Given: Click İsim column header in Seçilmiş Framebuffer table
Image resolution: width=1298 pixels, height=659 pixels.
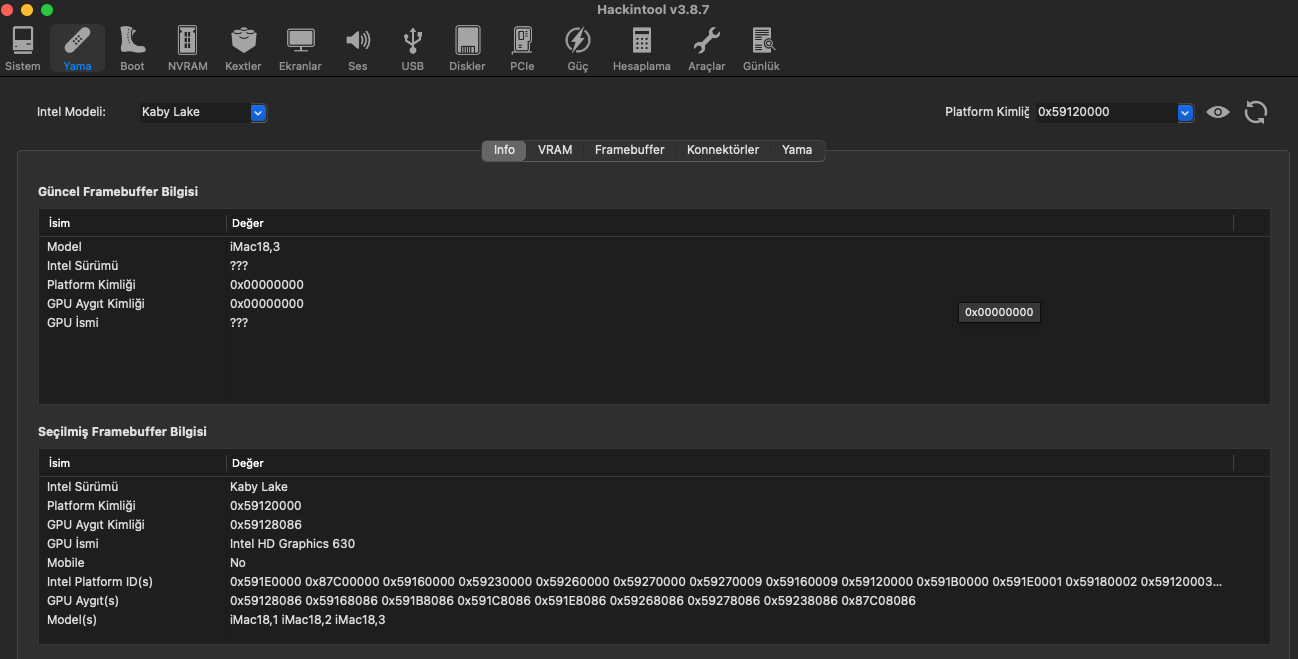Looking at the screenshot, I should point(132,463).
